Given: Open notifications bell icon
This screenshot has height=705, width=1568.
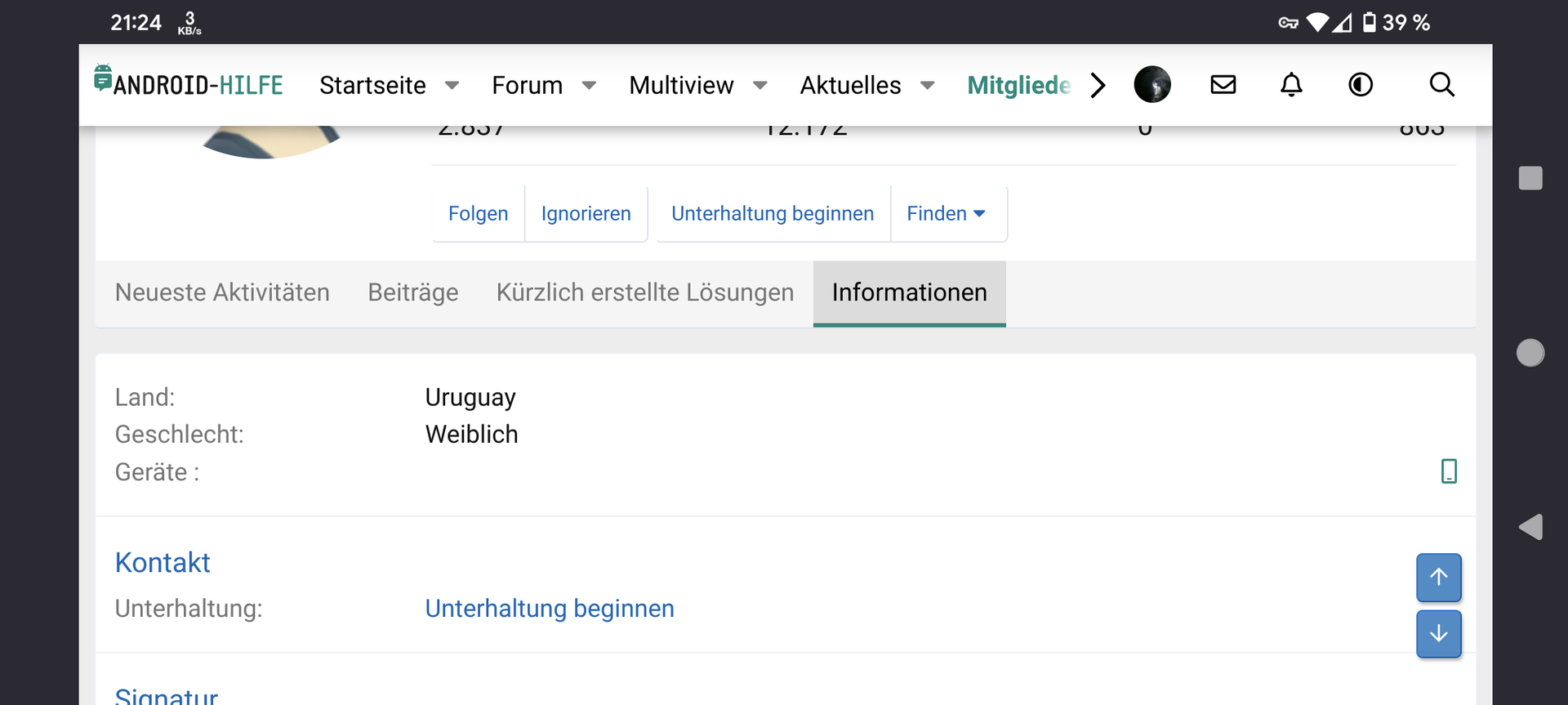Looking at the screenshot, I should click(x=1291, y=85).
